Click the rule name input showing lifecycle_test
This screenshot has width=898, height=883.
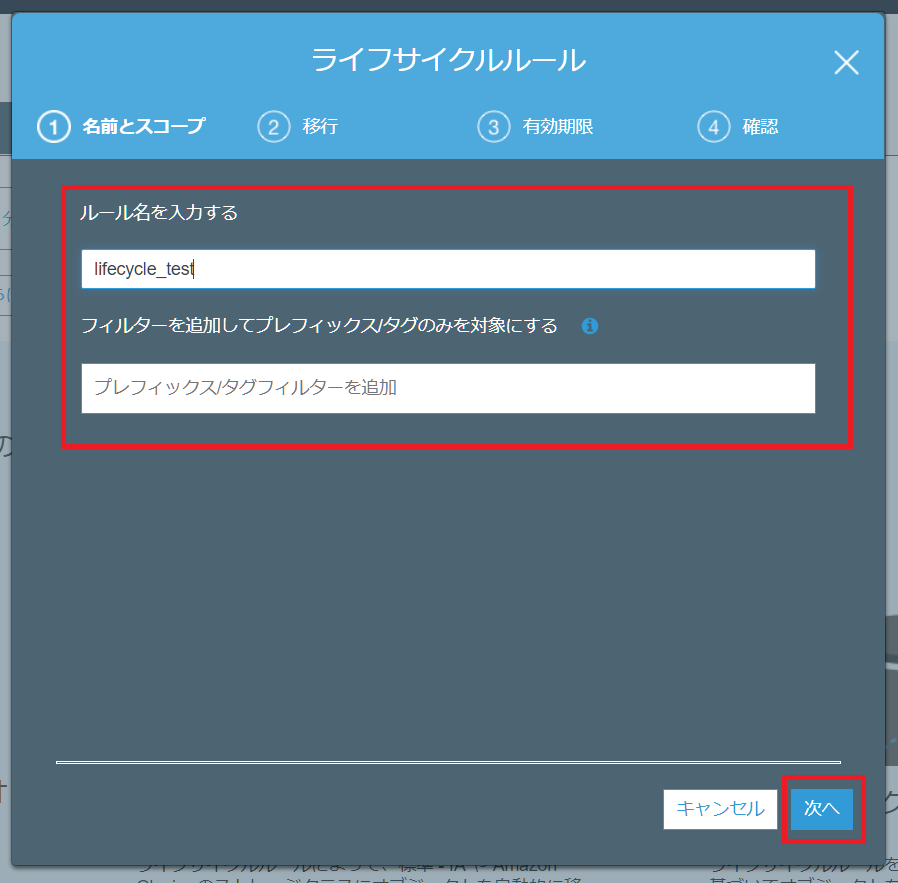point(448,268)
